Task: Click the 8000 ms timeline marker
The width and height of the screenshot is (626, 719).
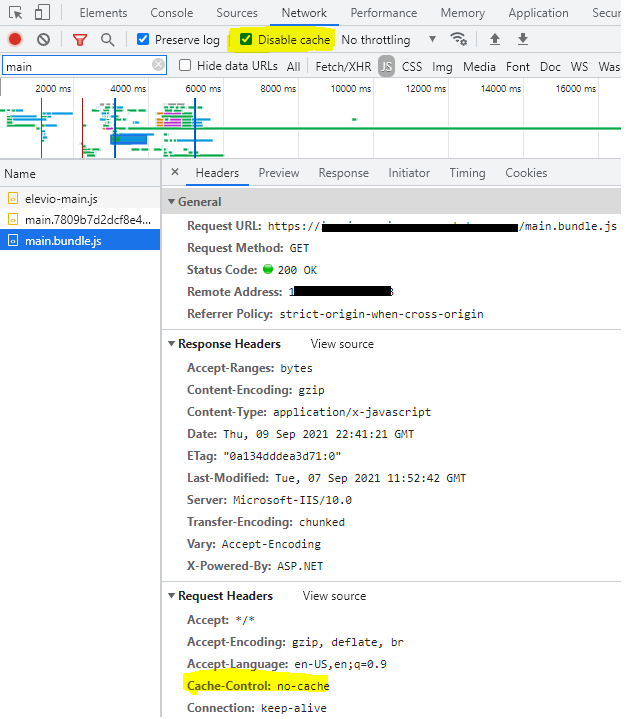Action: [278, 88]
